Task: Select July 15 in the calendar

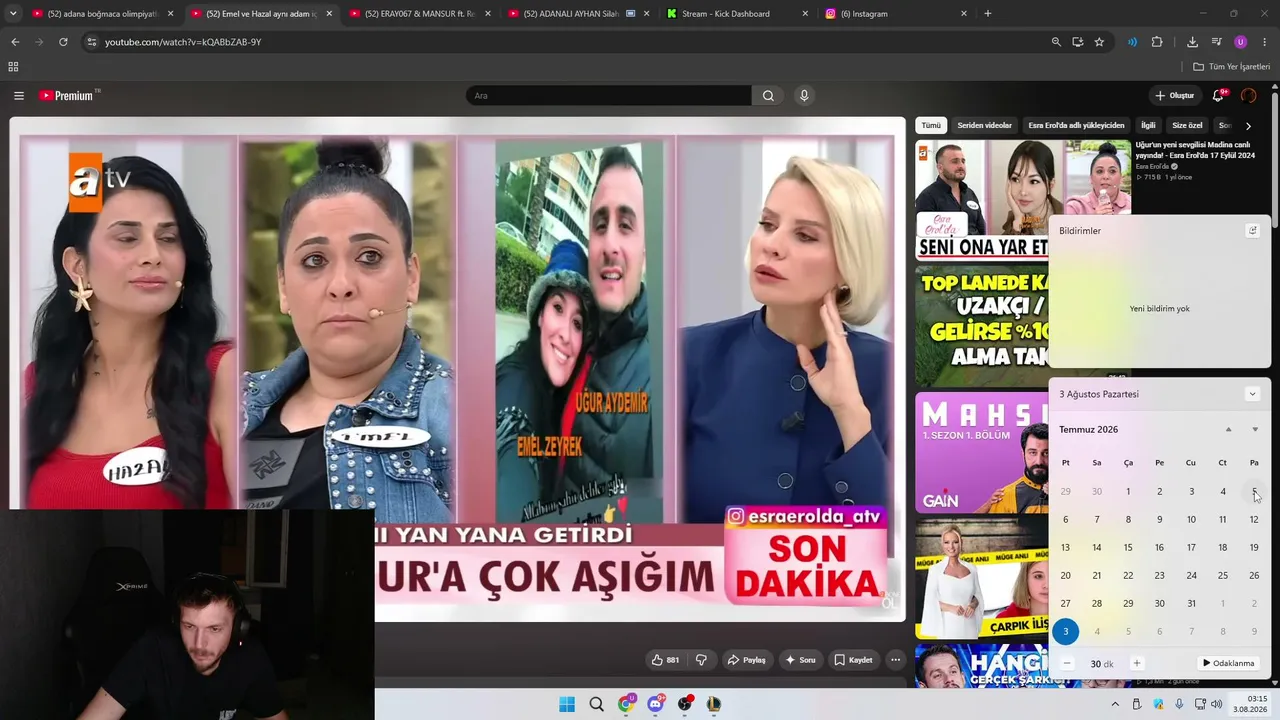Action: (1128, 547)
